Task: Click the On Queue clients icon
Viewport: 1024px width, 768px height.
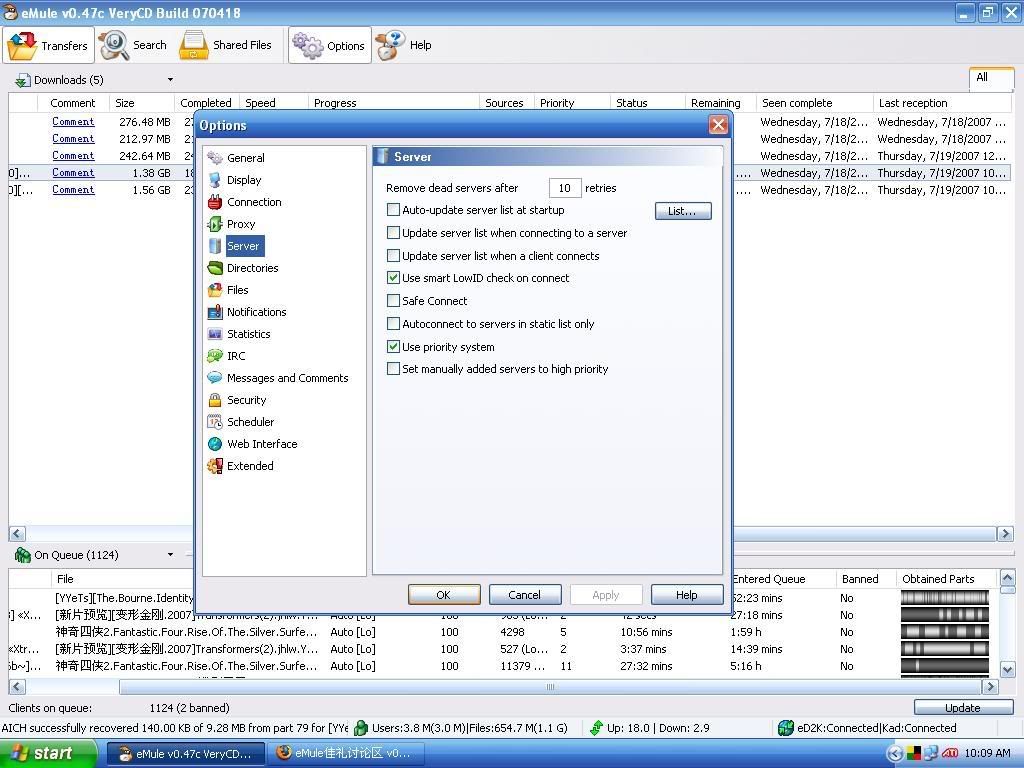Action: pyautogui.click(x=23, y=555)
